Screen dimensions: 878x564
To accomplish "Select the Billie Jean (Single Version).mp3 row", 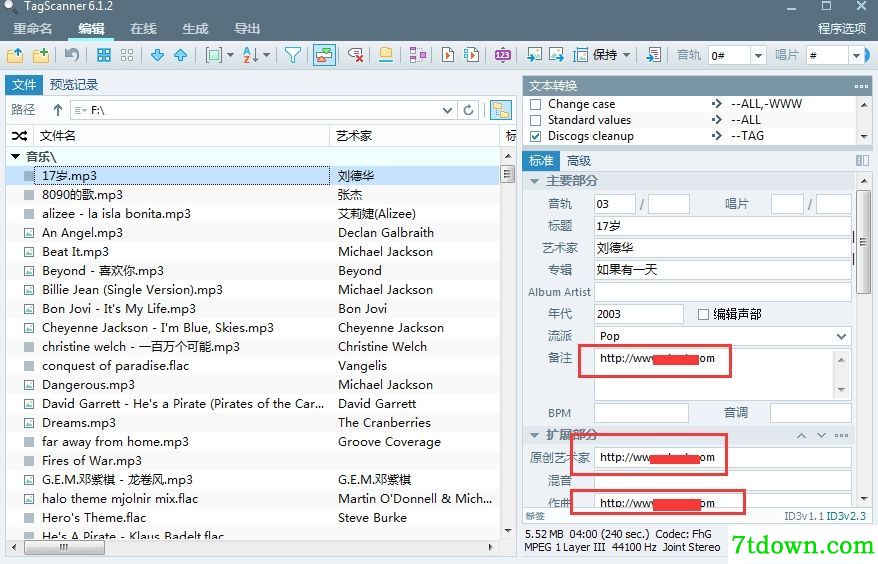I will (252, 290).
